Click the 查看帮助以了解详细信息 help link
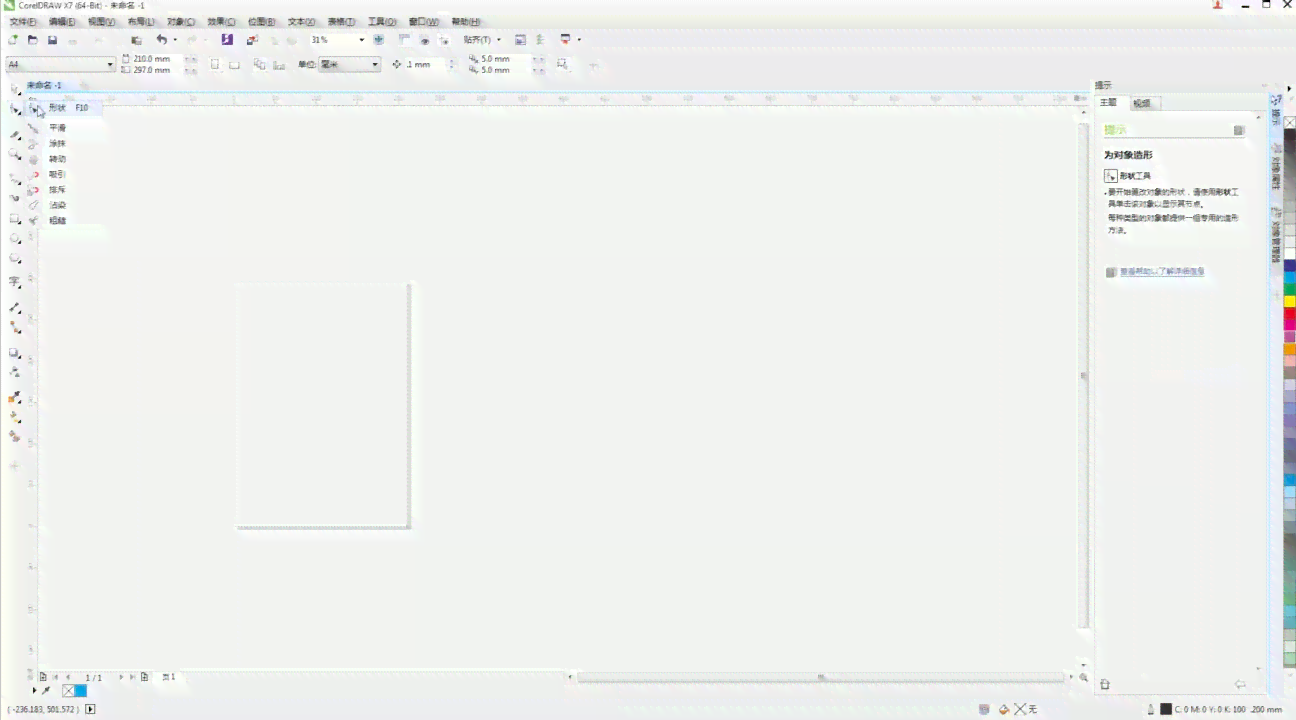 coord(1160,271)
